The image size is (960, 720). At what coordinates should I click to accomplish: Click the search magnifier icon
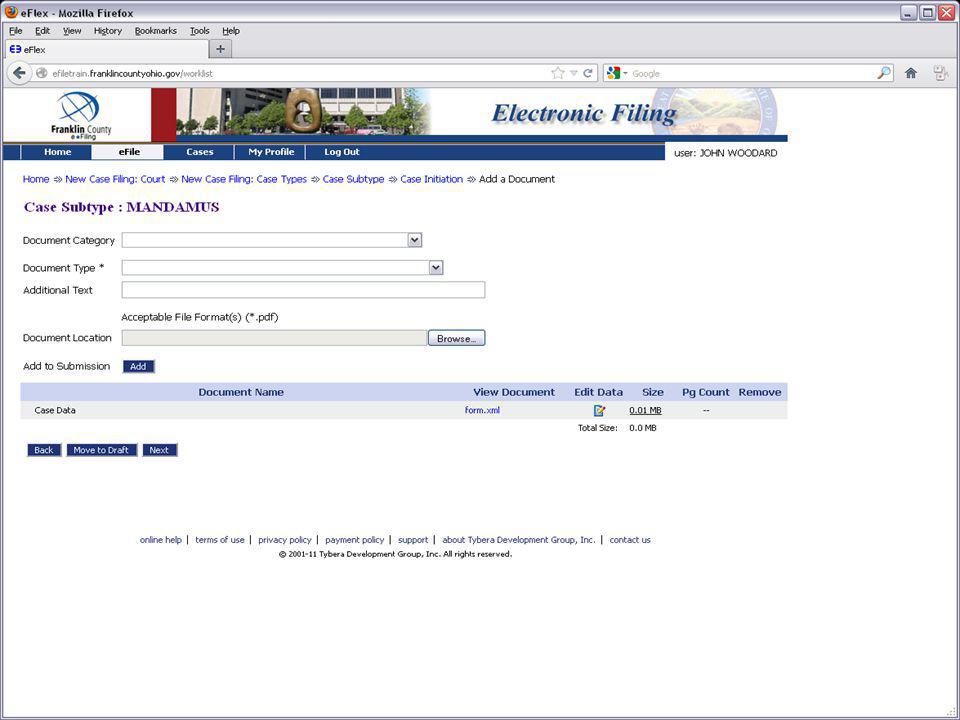[x=883, y=73]
